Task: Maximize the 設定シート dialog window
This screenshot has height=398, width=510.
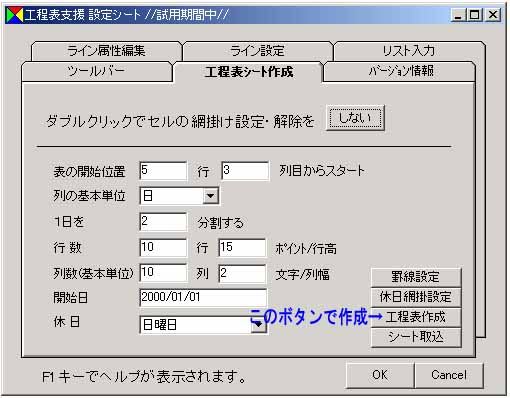Action: (474, 15)
